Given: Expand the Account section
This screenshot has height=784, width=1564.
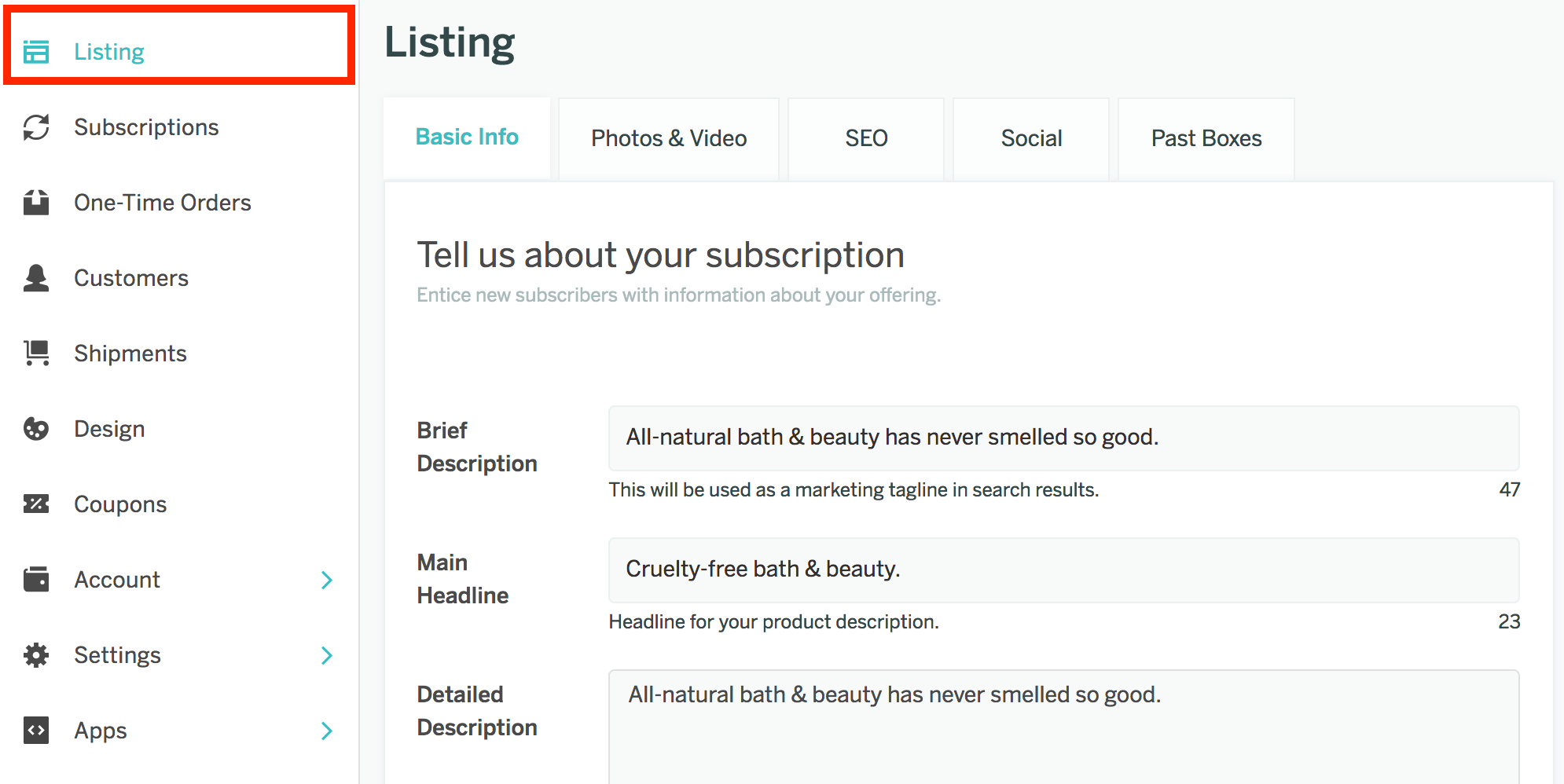Looking at the screenshot, I should tap(328, 579).
